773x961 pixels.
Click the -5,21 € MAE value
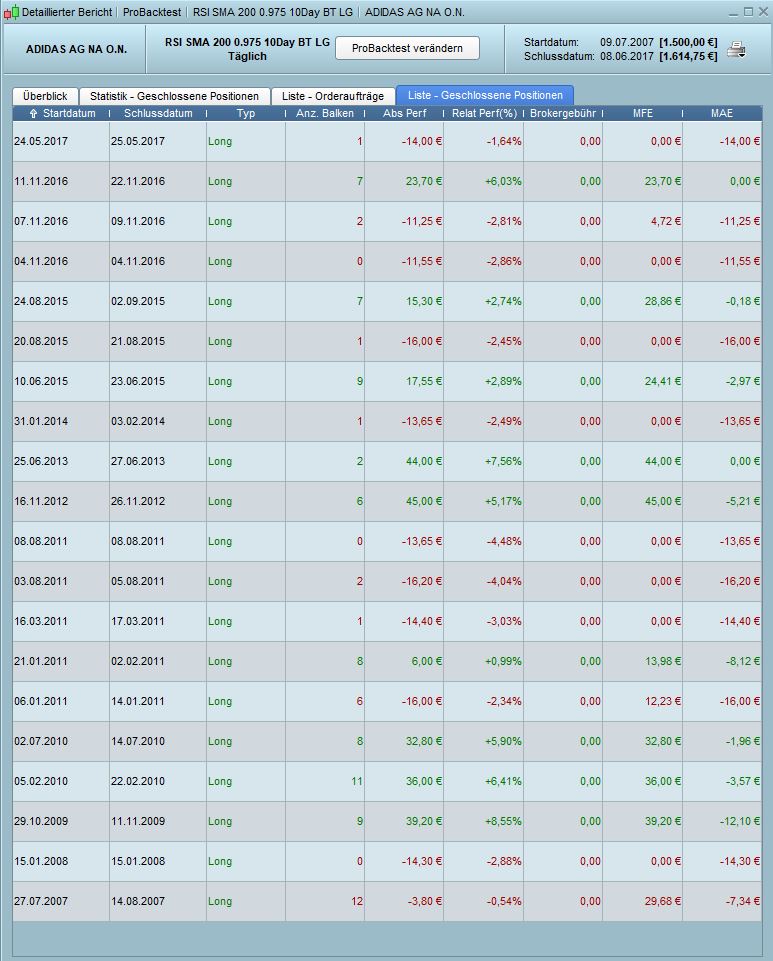743,501
